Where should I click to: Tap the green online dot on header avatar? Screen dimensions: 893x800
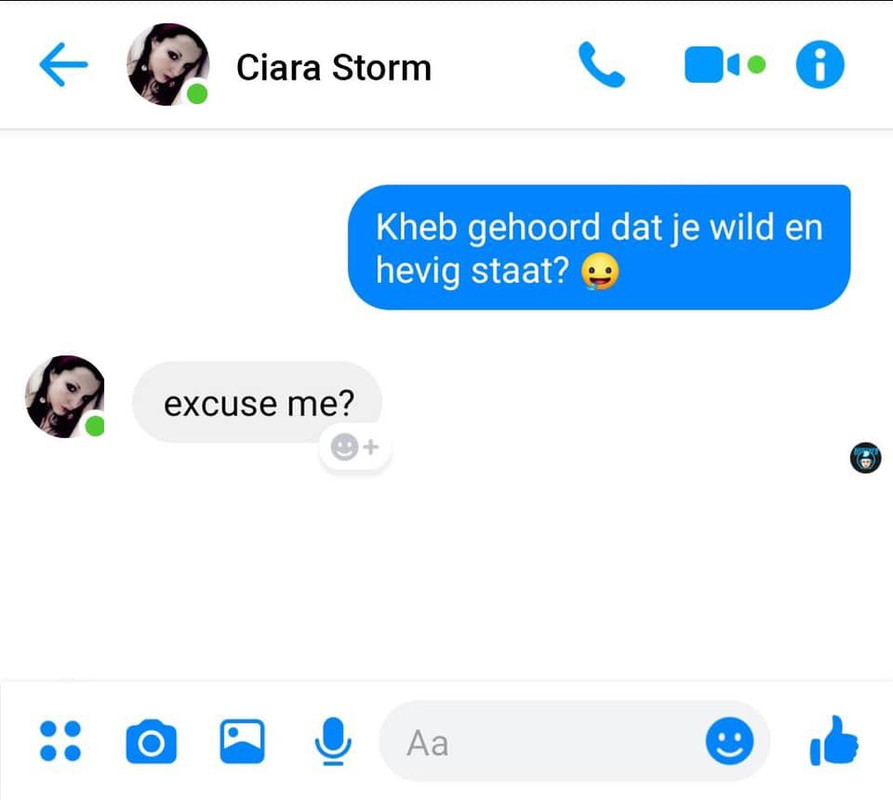click(197, 93)
